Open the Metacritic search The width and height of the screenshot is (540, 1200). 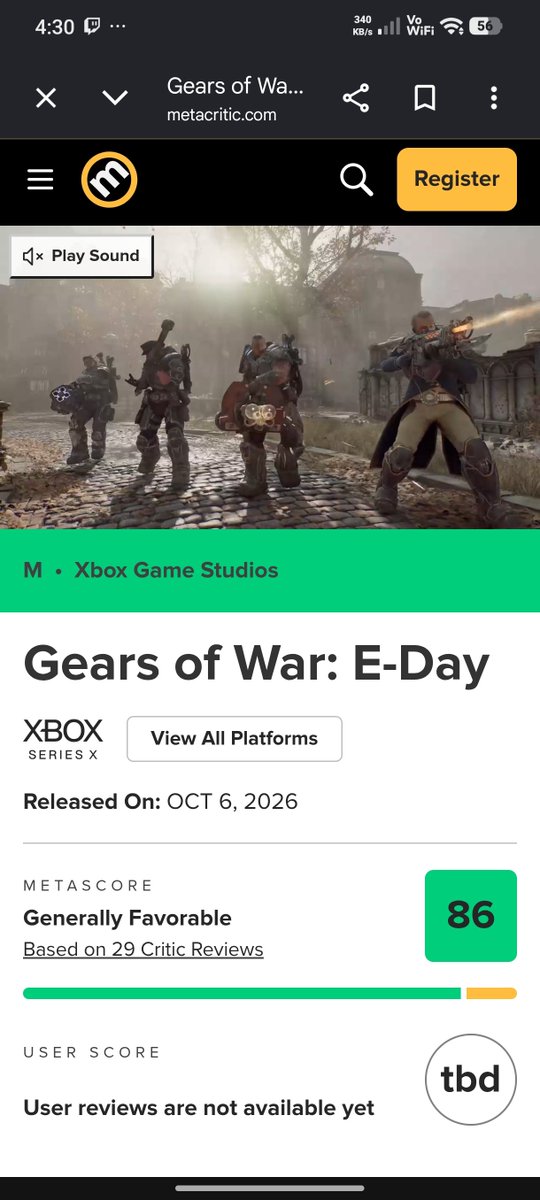356,180
